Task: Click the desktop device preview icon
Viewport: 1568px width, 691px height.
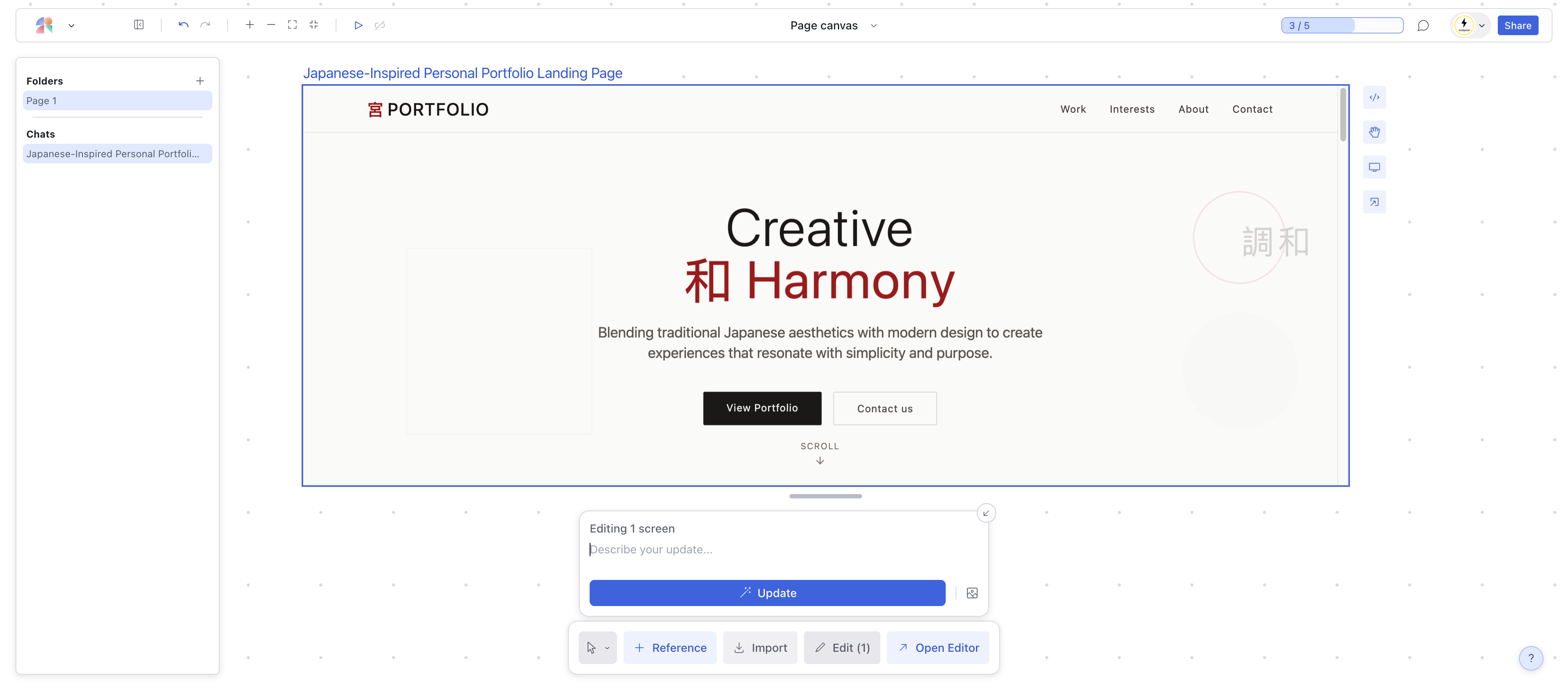Action: pyautogui.click(x=1374, y=167)
